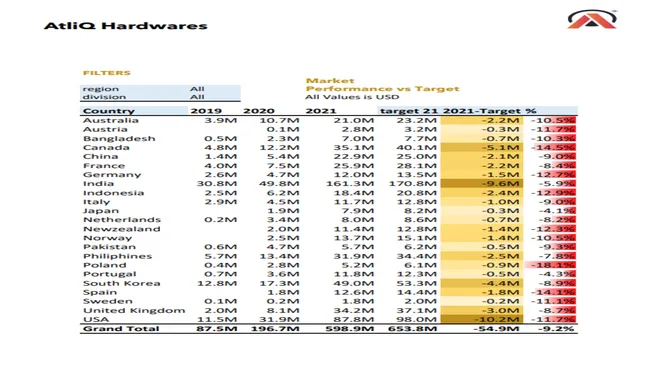Viewport: 650px width, 366px height.
Task: Select the '2021-Target' column header
Action: click(482, 111)
